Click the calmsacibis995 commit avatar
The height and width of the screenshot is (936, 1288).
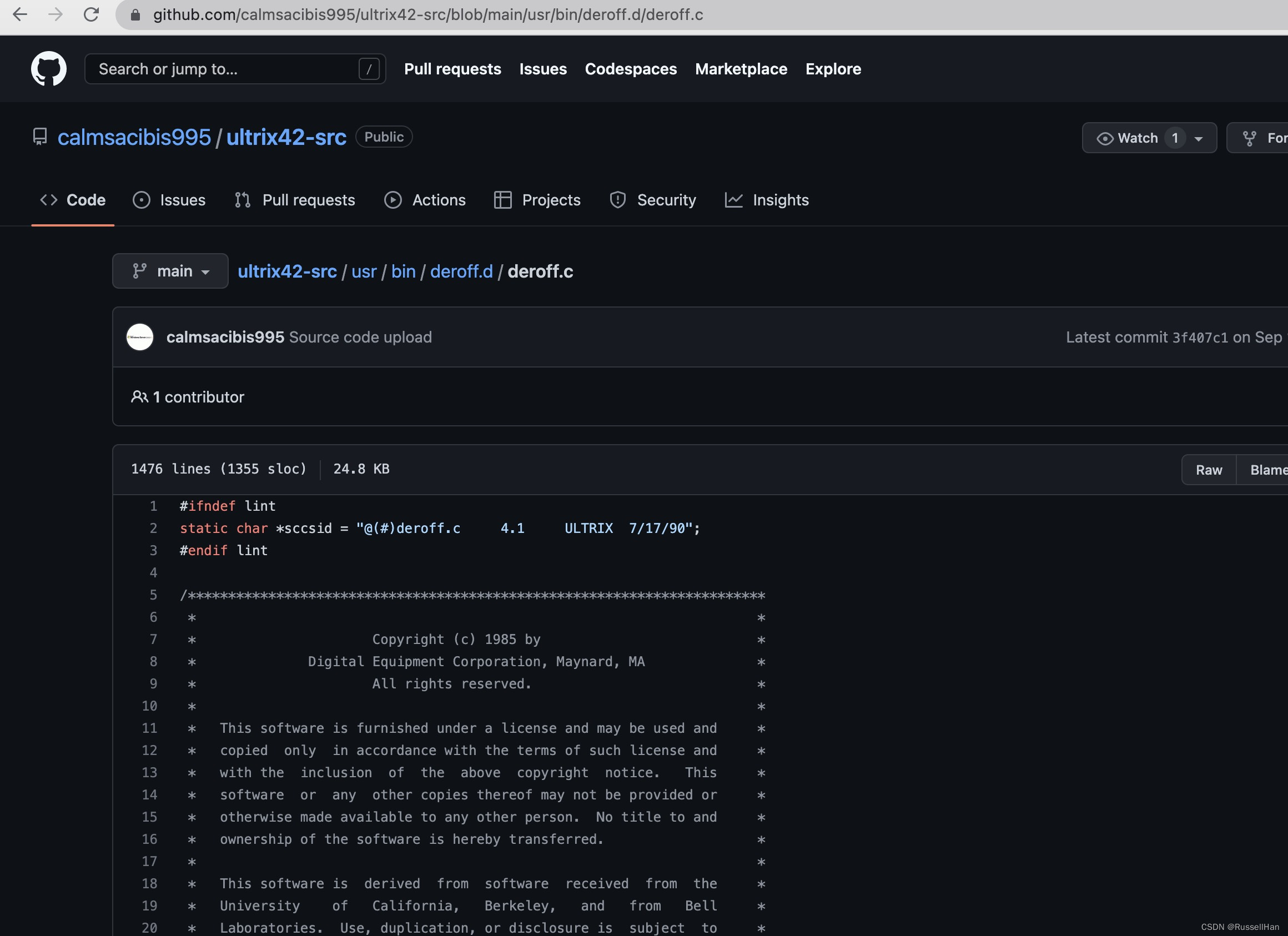click(140, 338)
